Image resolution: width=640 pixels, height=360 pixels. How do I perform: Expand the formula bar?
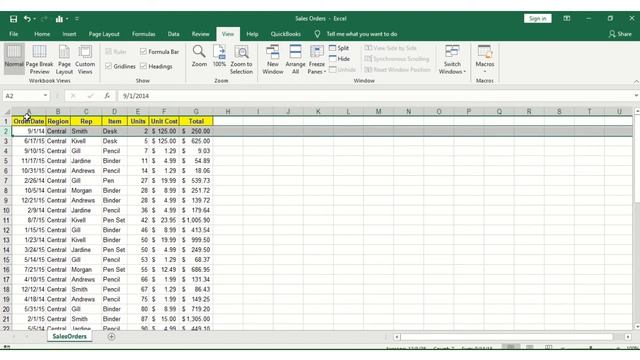(636, 96)
